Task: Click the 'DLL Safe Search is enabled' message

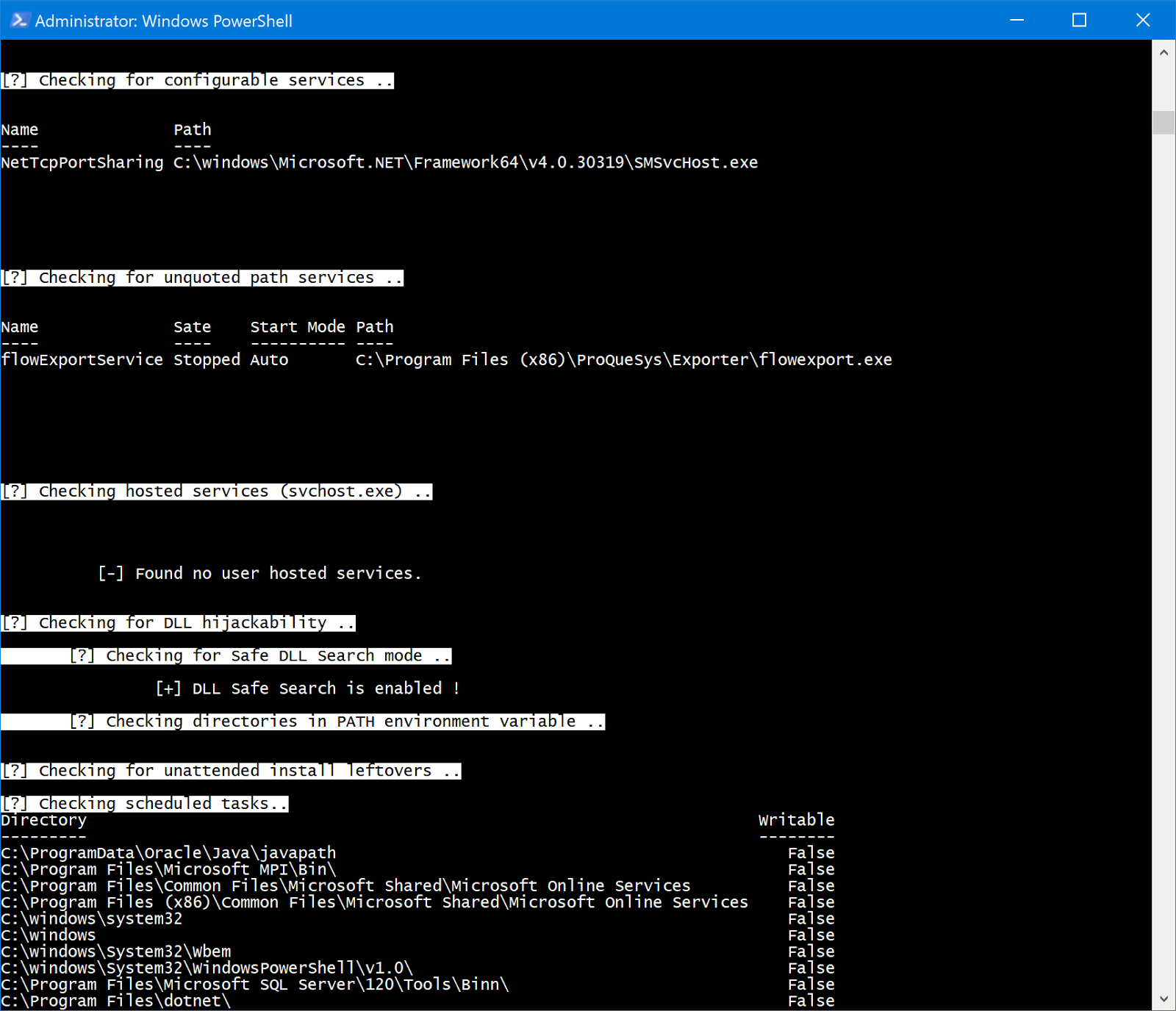Action: point(309,688)
